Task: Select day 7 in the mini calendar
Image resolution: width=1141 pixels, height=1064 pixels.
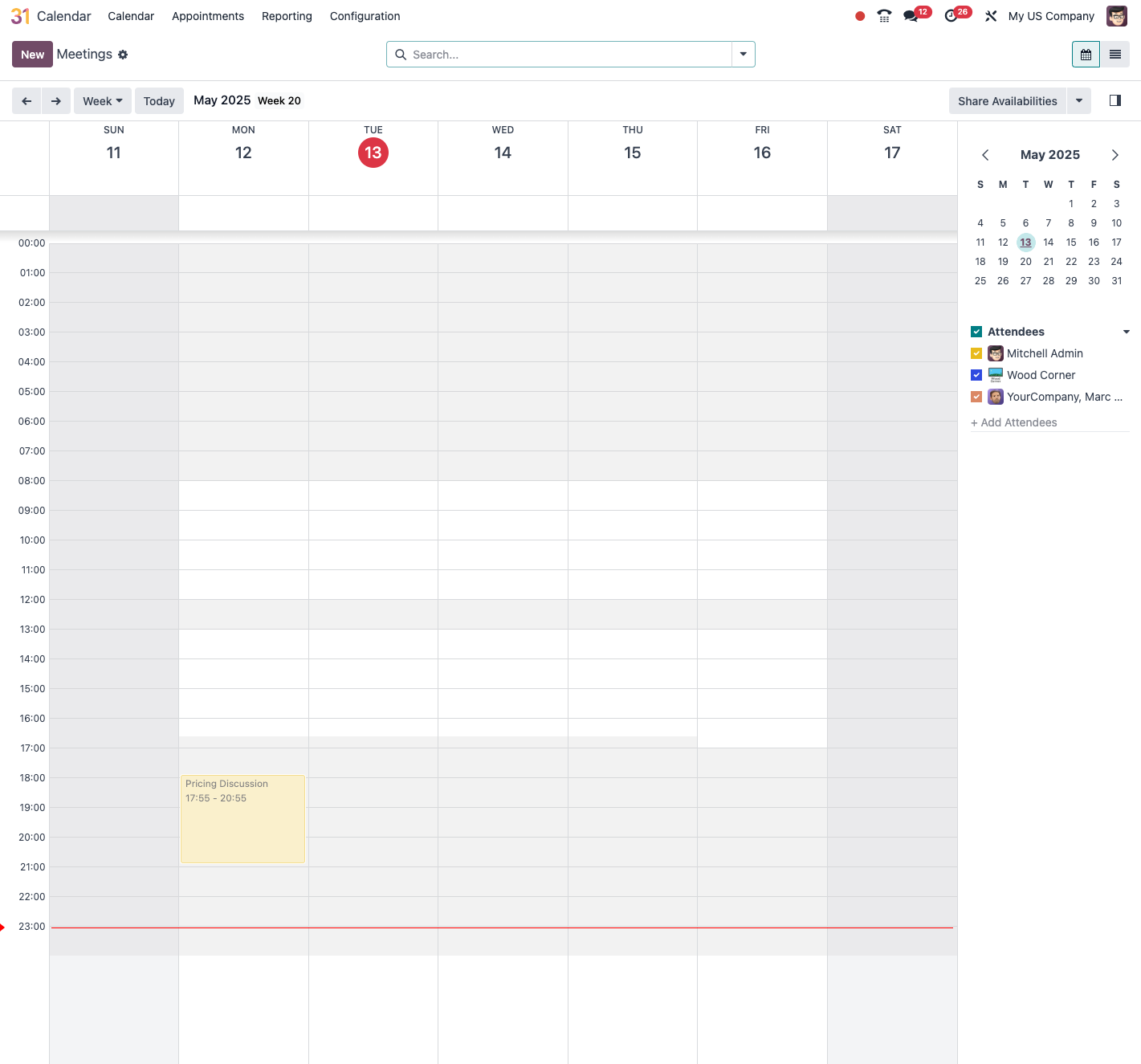Action: [x=1049, y=223]
